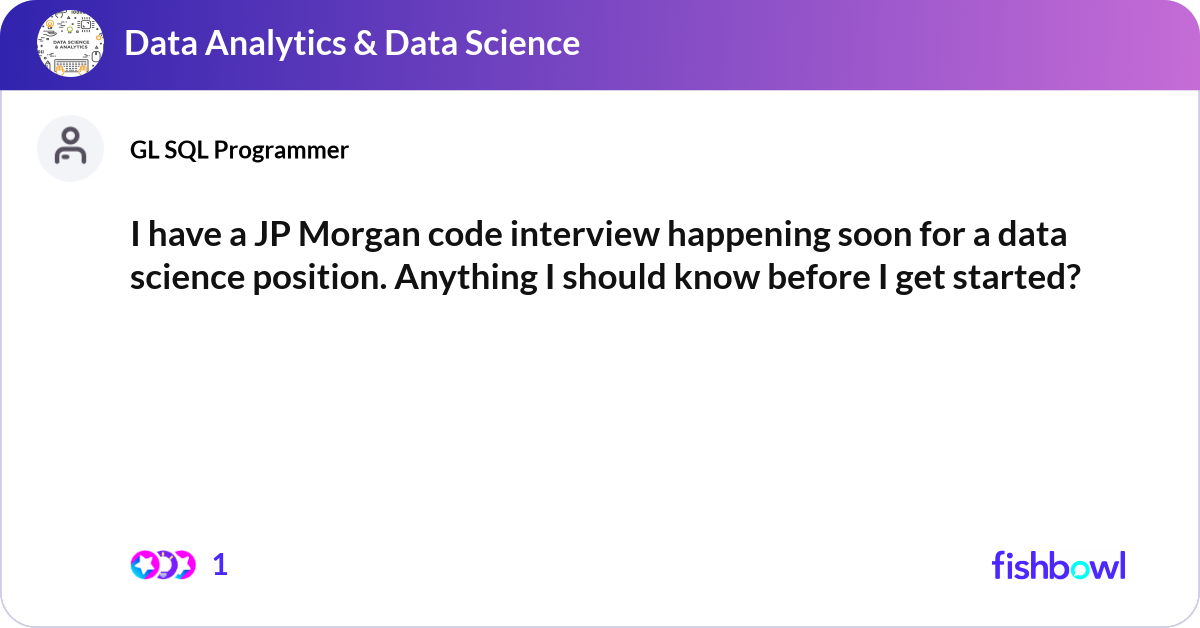Select the purple lightbulb reaction icon

(x=163, y=565)
